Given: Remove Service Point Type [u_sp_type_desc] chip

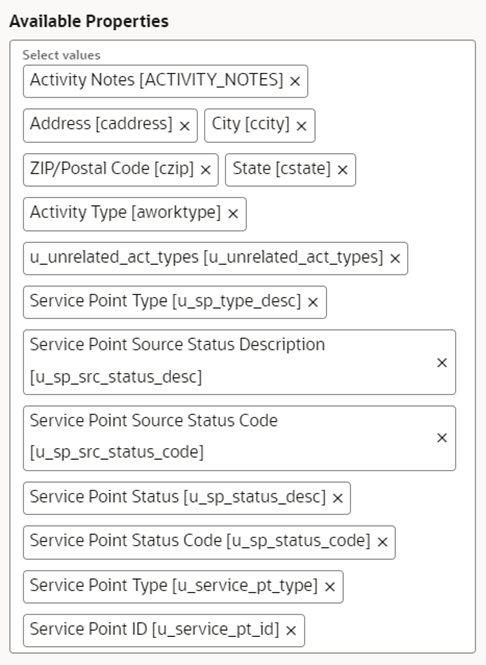Looking at the screenshot, I should point(313,302).
